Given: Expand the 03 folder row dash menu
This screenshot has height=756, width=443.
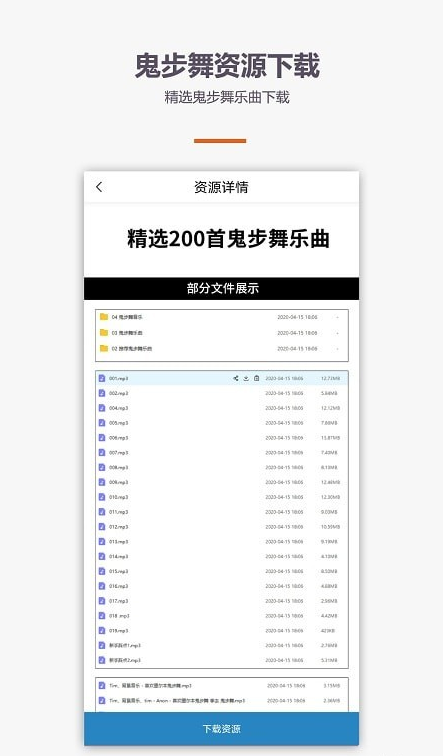Looking at the screenshot, I should (337, 333).
